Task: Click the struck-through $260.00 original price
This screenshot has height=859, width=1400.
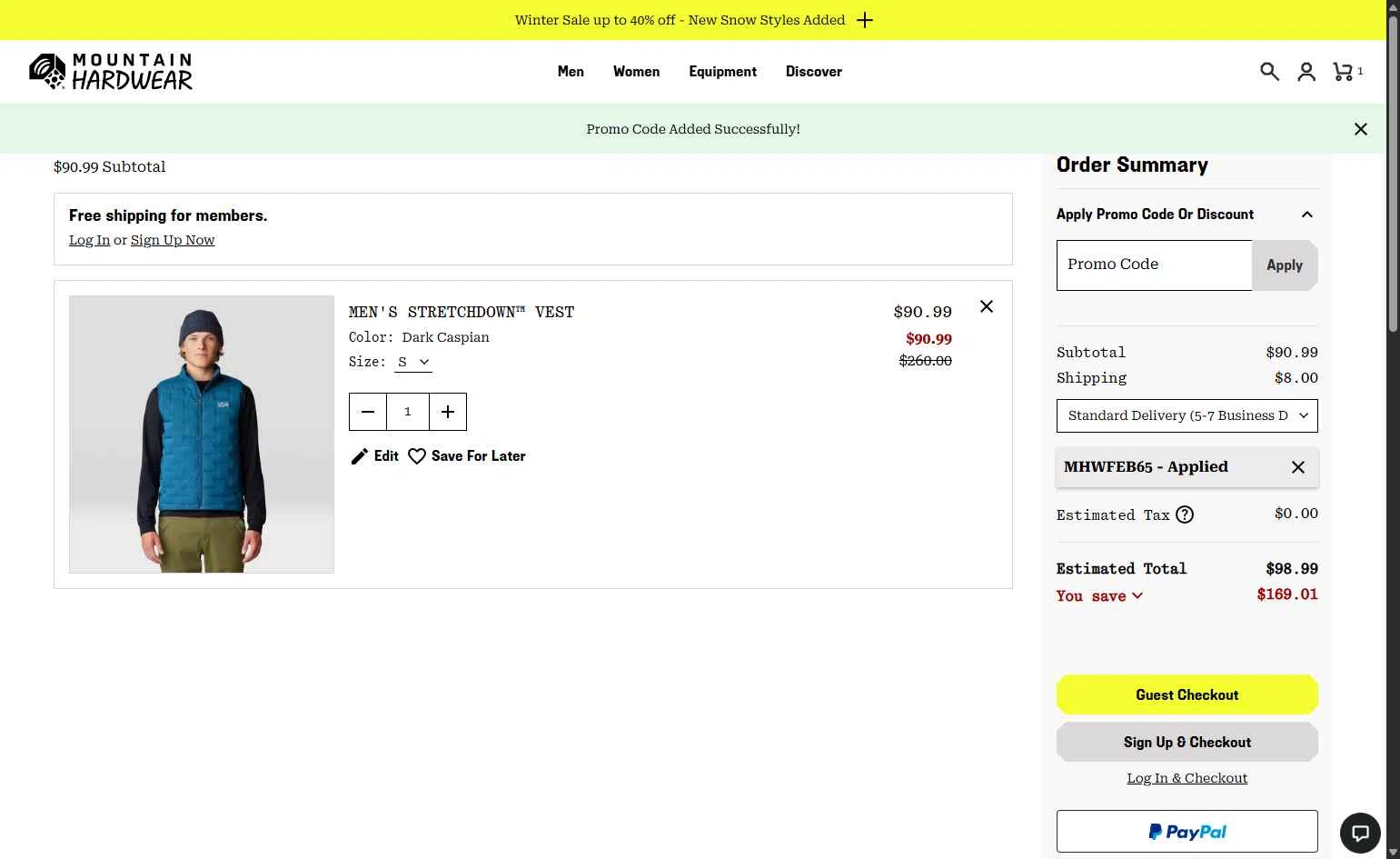Action: 925,361
